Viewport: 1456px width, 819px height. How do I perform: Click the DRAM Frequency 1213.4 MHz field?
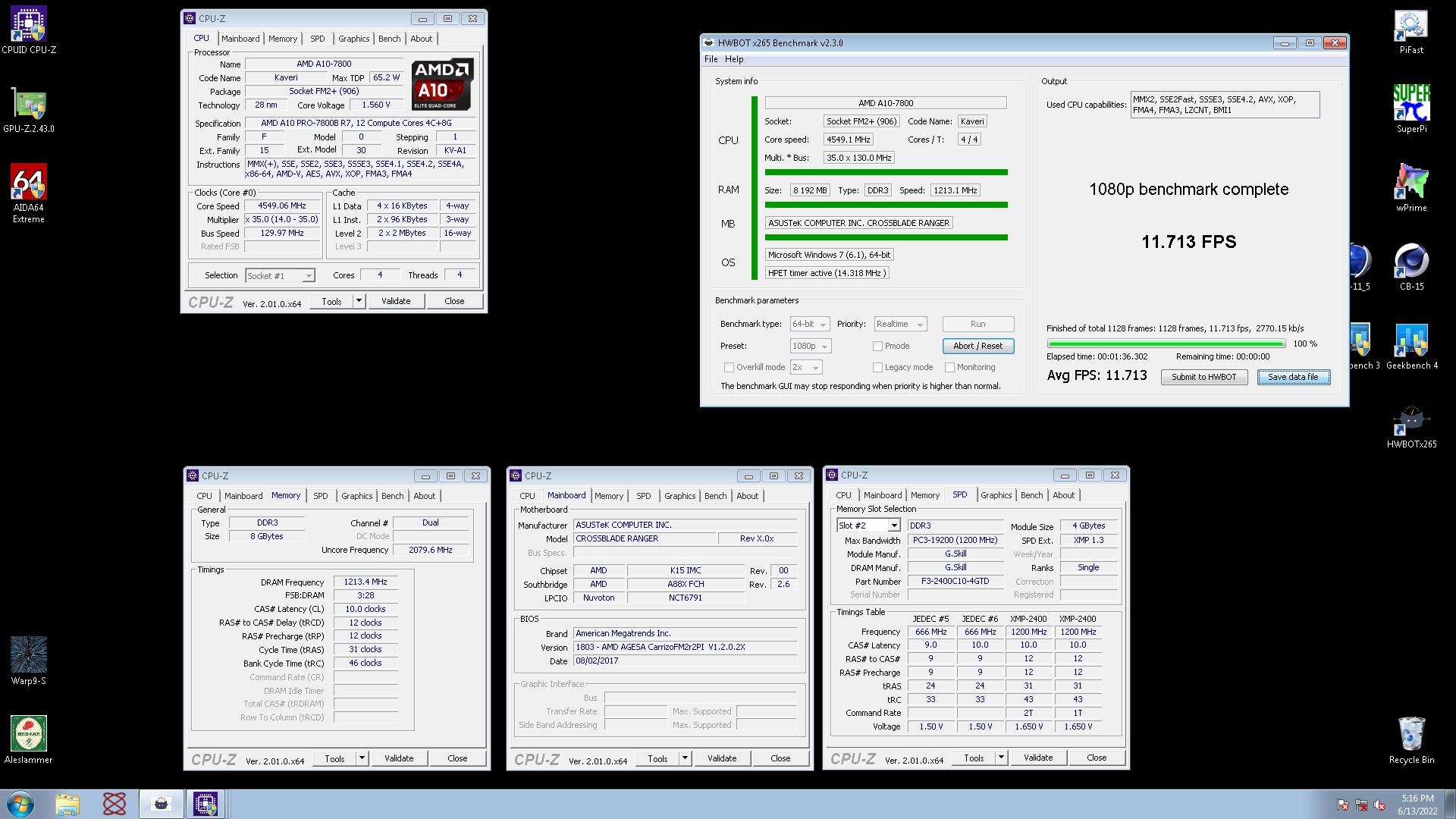pyautogui.click(x=366, y=582)
